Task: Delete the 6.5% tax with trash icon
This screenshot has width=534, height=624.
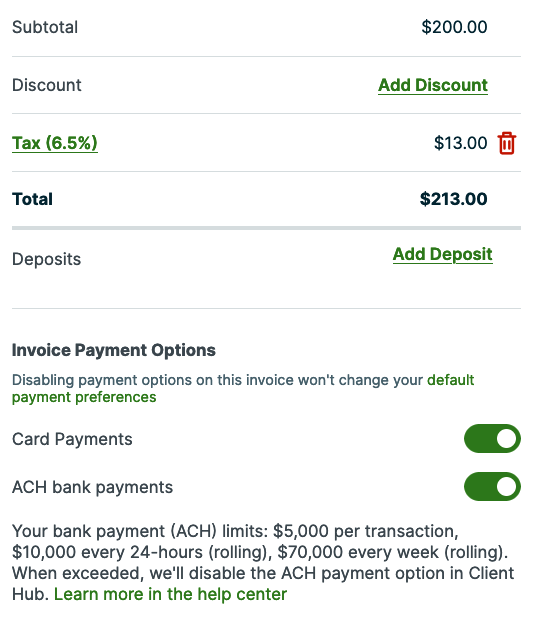Action: pyautogui.click(x=507, y=143)
